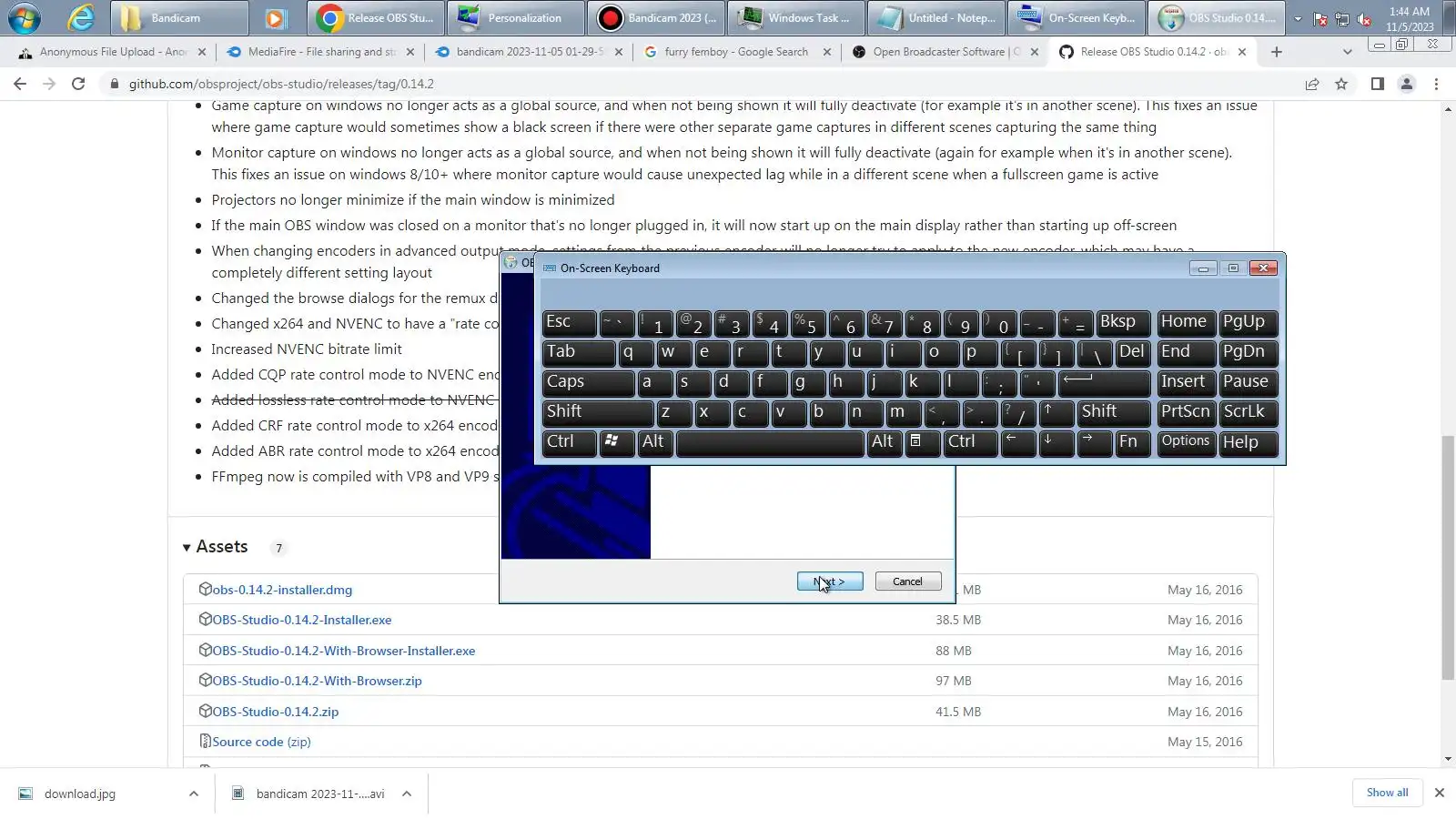
Task: Open the Action Center flag tray icon
Action: coord(1320,19)
